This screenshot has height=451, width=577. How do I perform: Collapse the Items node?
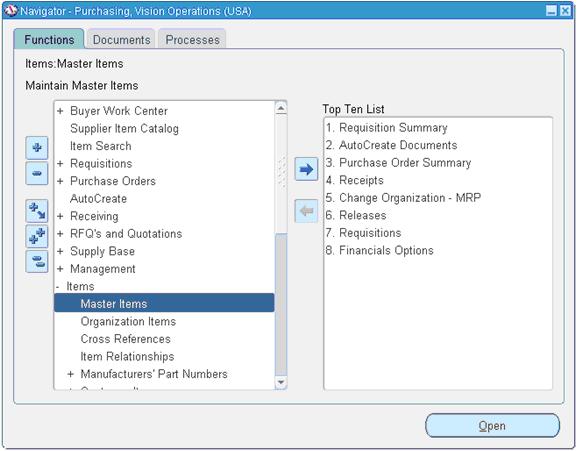pyautogui.click(x=58, y=287)
